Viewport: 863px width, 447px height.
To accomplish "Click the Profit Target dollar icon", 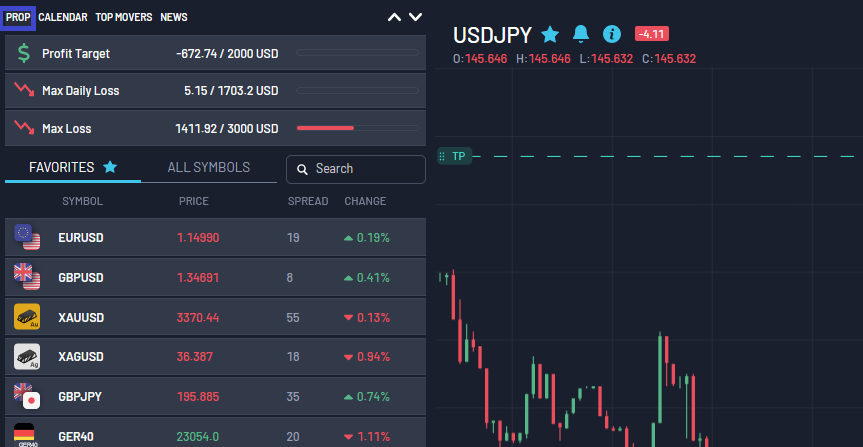I will [x=23, y=53].
